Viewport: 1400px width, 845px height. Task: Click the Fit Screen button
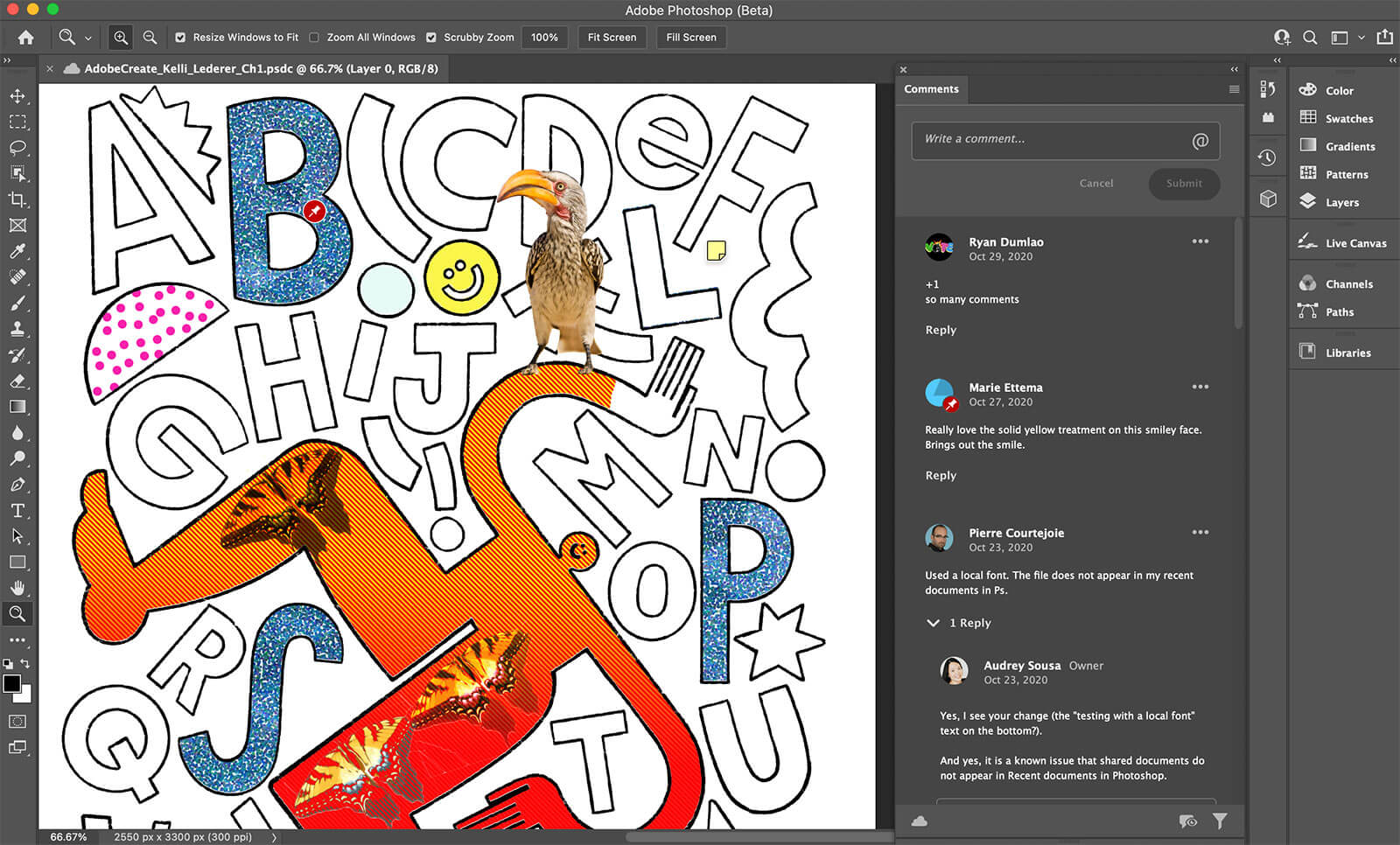612,38
